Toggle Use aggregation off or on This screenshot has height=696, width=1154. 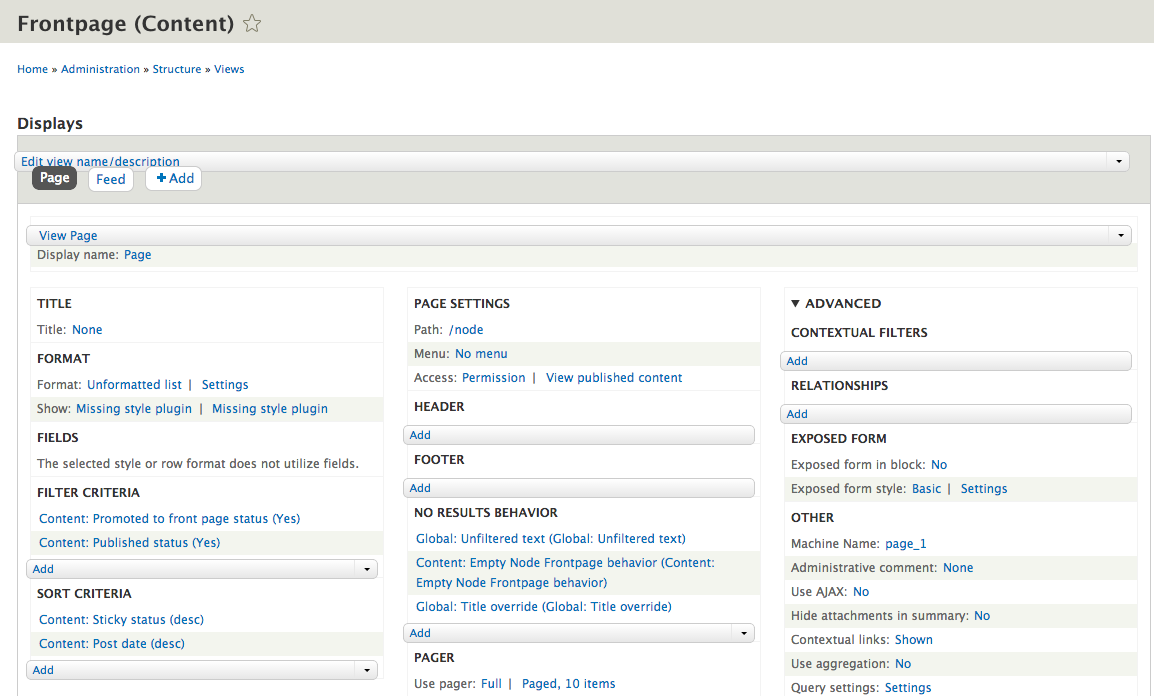(x=903, y=663)
